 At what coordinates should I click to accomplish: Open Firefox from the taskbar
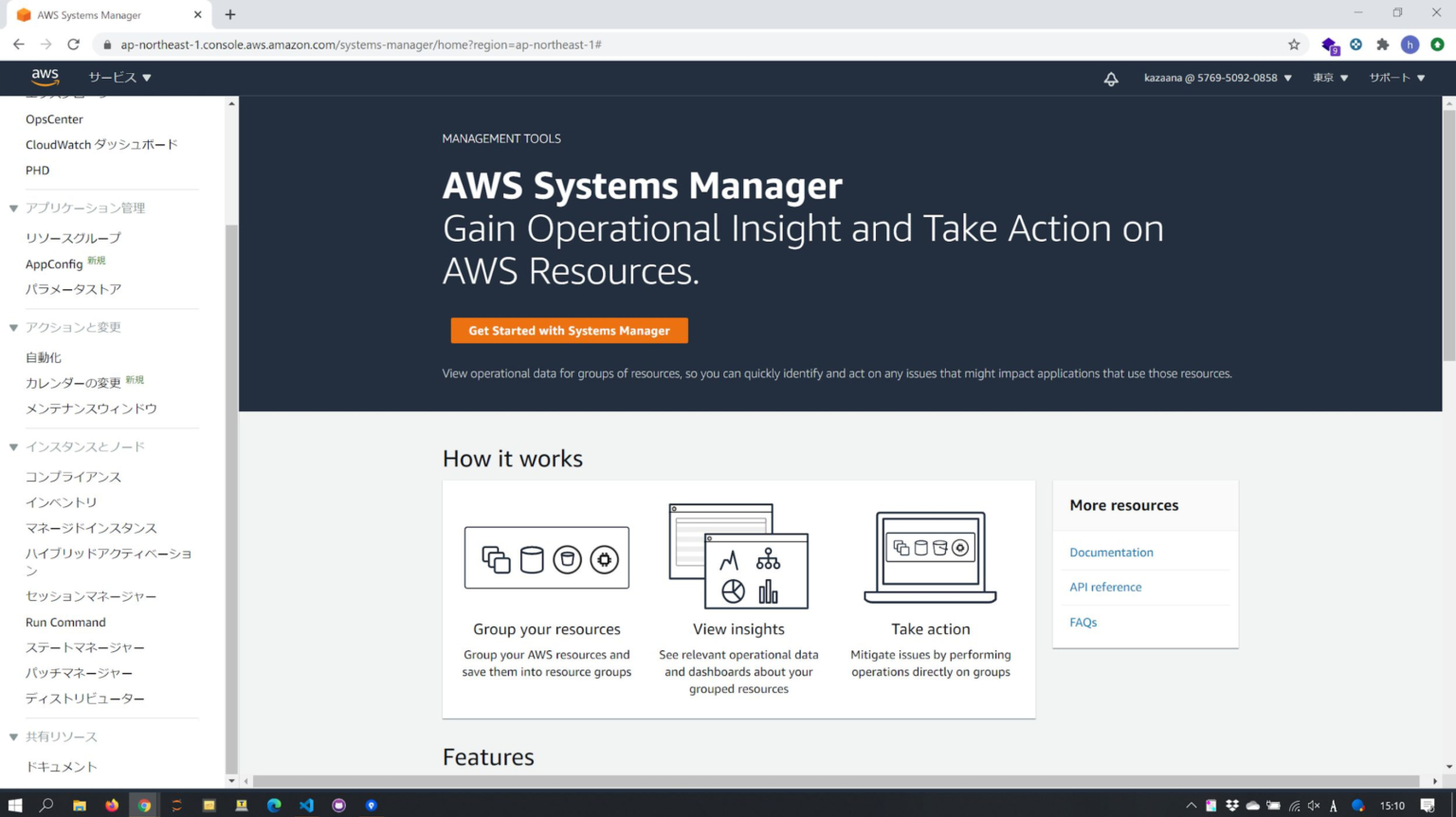(112, 805)
